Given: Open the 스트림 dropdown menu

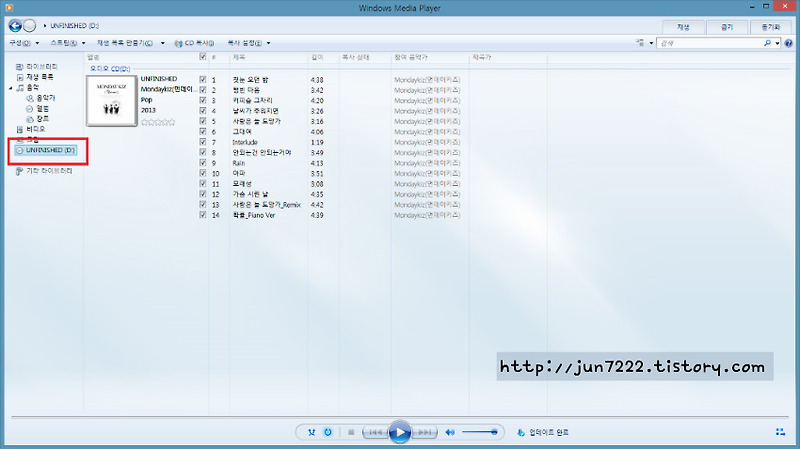Looking at the screenshot, I should tap(67, 43).
